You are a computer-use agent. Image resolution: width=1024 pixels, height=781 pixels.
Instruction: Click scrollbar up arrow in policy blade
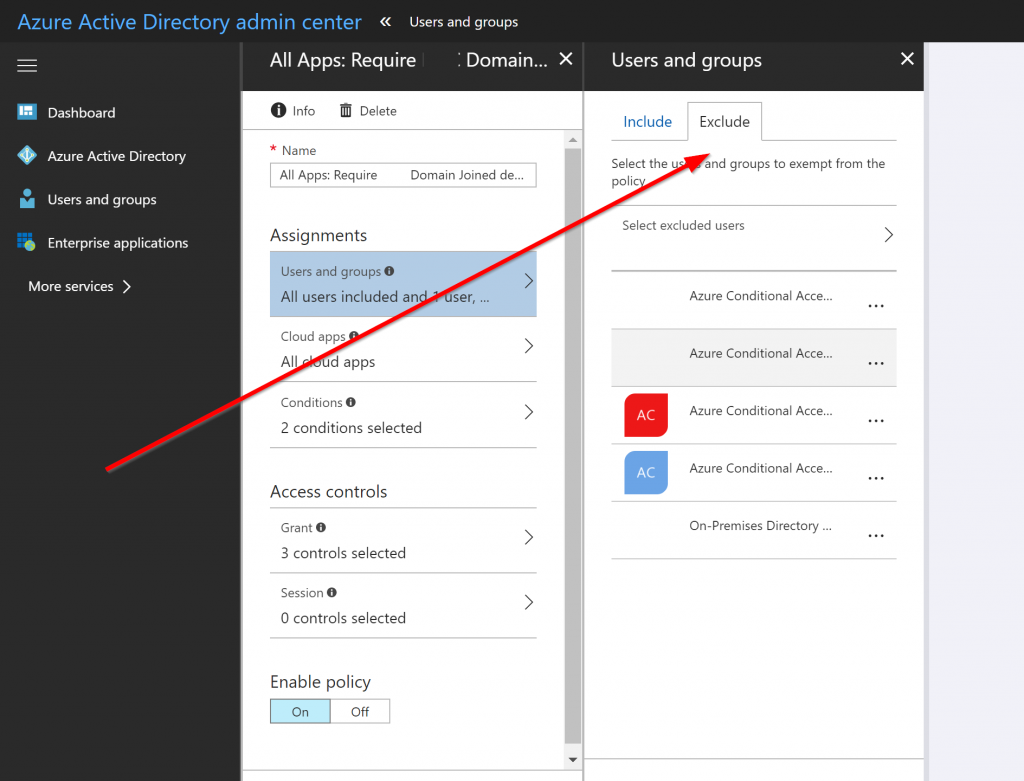(573, 140)
